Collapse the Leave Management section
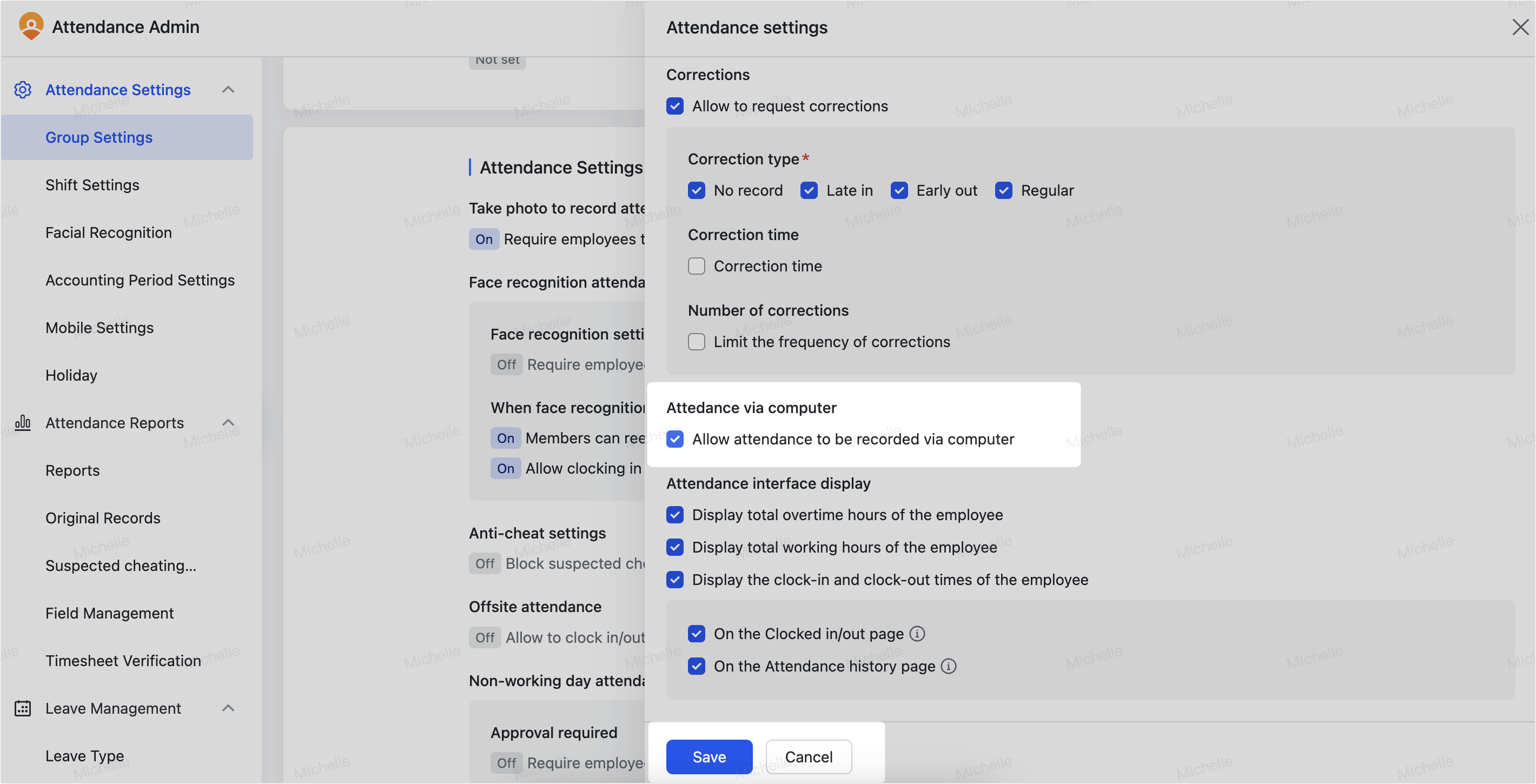This screenshot has height=784, width=1536. click(228, 708)
